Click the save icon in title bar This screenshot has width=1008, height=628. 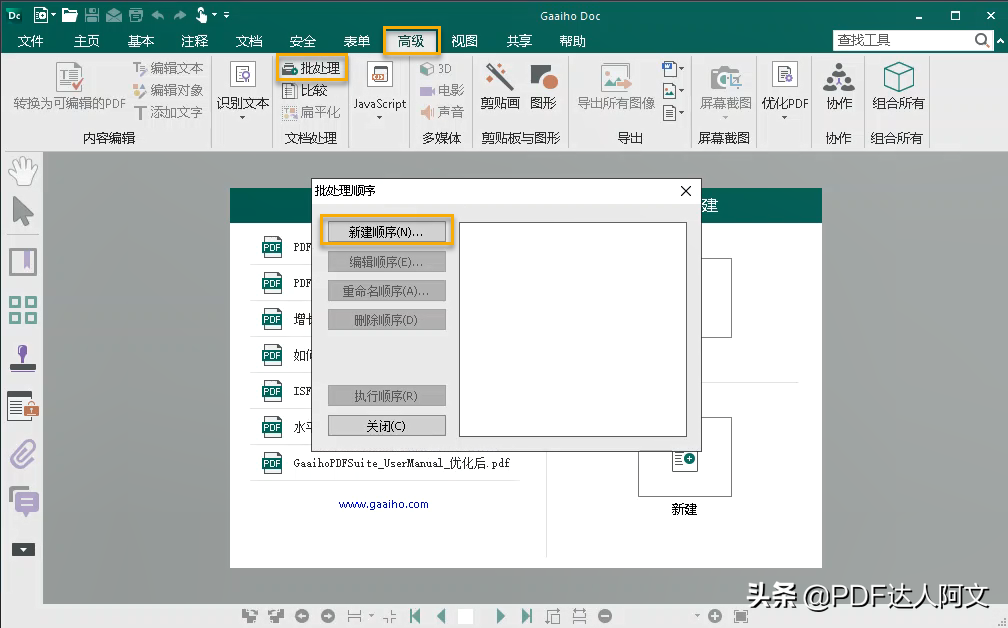pyautogui.click(x=92, y=15)
